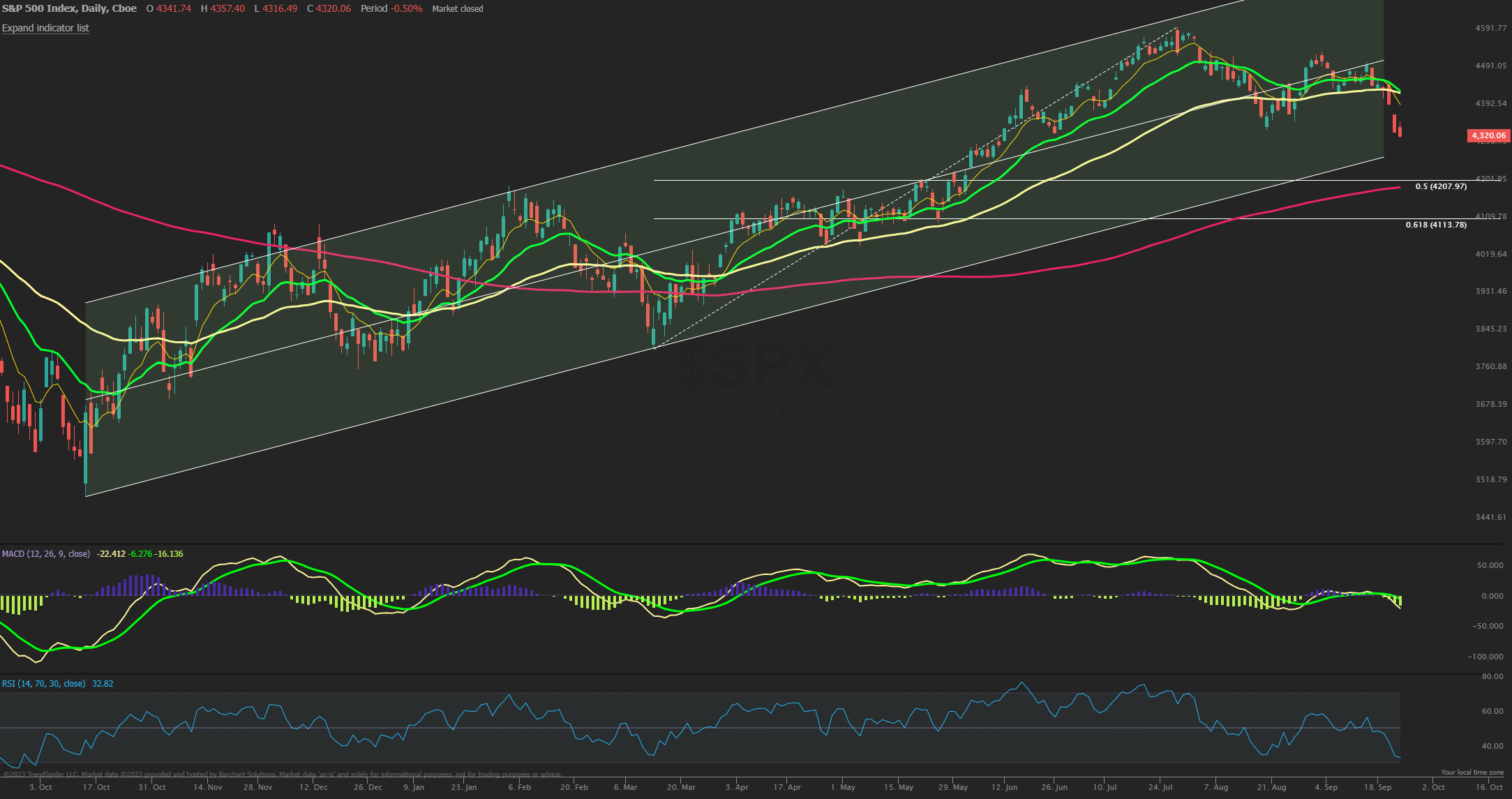Click the 12. Jun date on time axis
Screen dimensions: 1512x799
coord(1005,787)
